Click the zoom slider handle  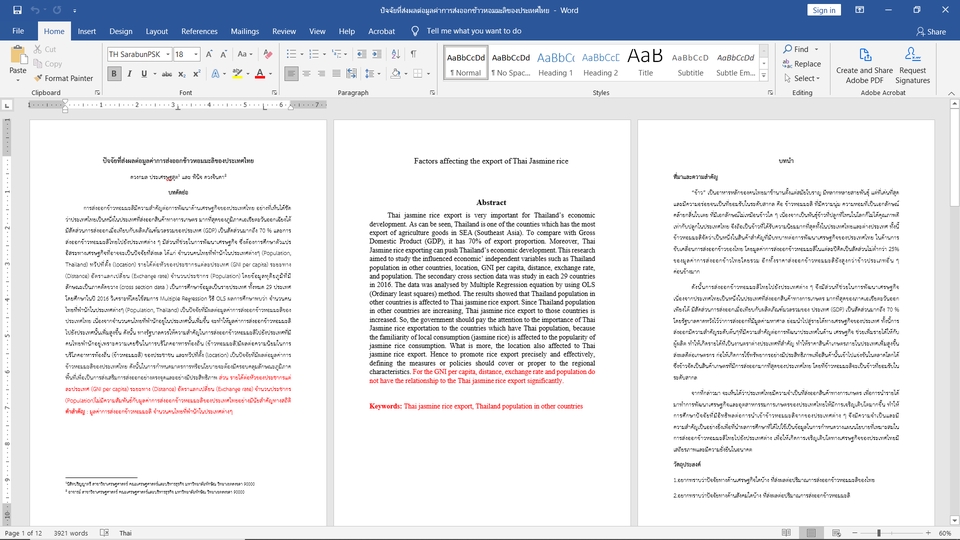879,533
